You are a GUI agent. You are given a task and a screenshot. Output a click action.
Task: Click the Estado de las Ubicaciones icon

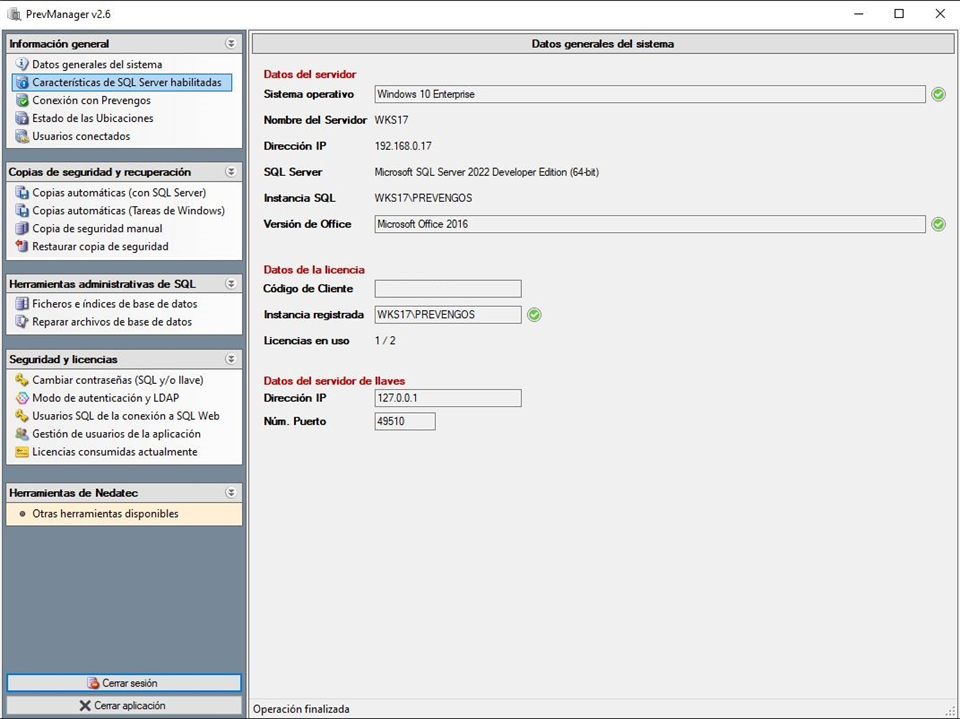22,119
